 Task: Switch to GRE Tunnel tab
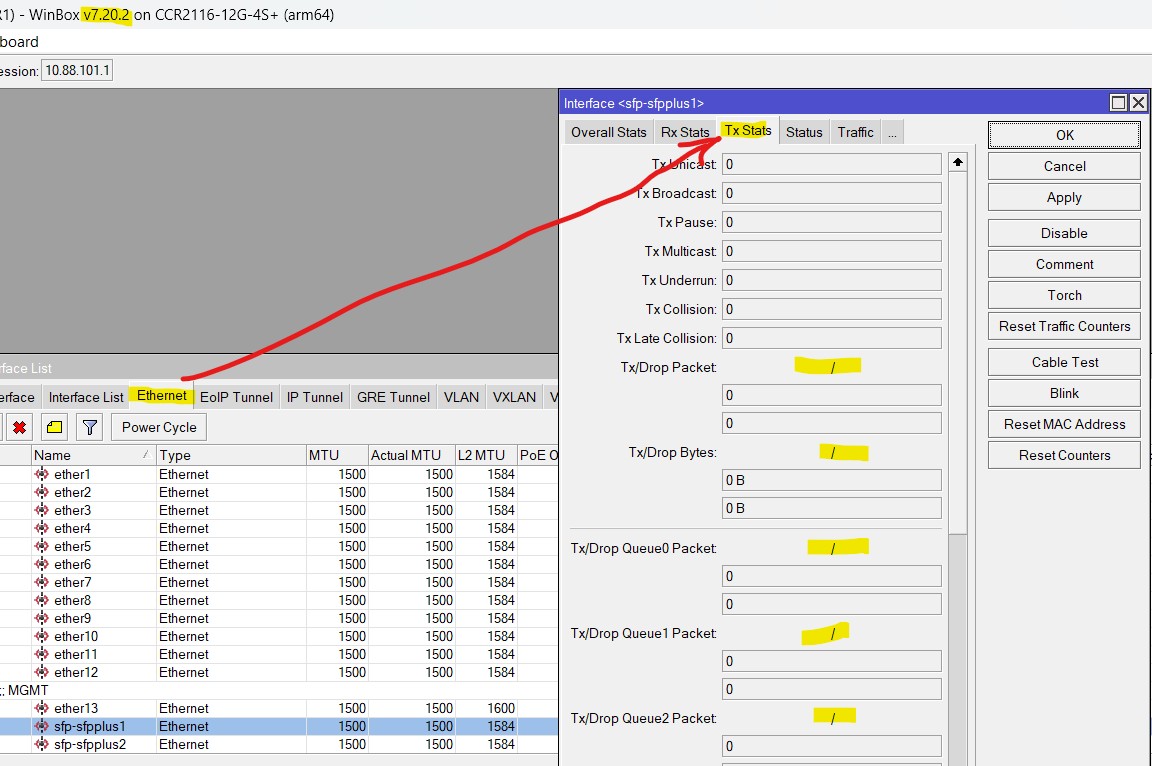pos(393,397)
